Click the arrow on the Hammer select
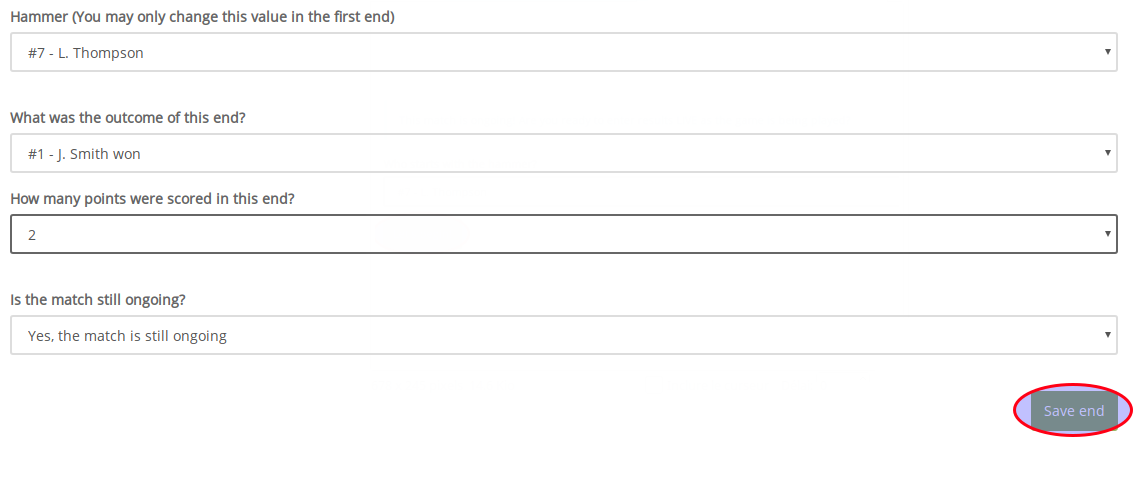 tap(1107, 52)
